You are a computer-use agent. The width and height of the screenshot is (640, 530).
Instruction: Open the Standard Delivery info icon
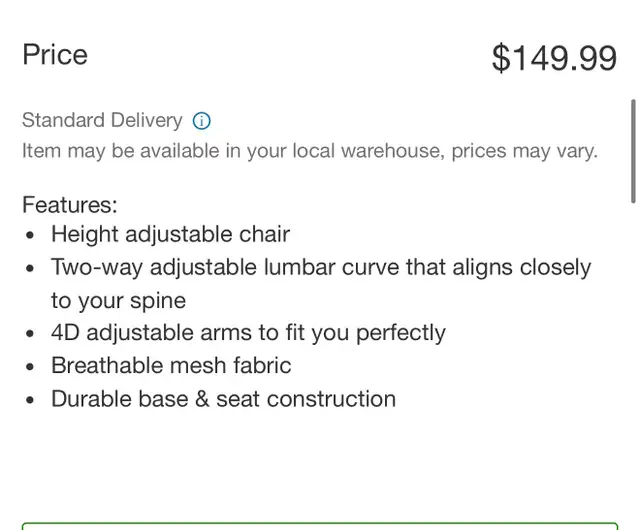[202, 121]
